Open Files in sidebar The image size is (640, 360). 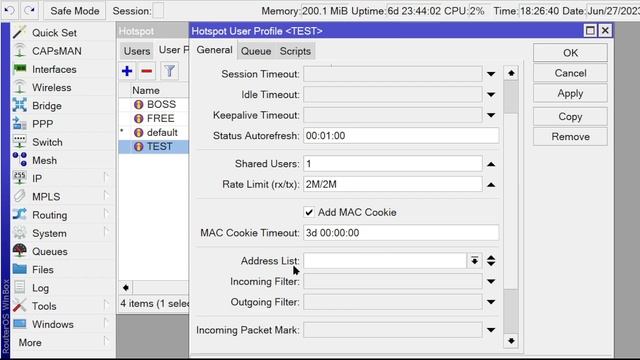pos(42,270)
